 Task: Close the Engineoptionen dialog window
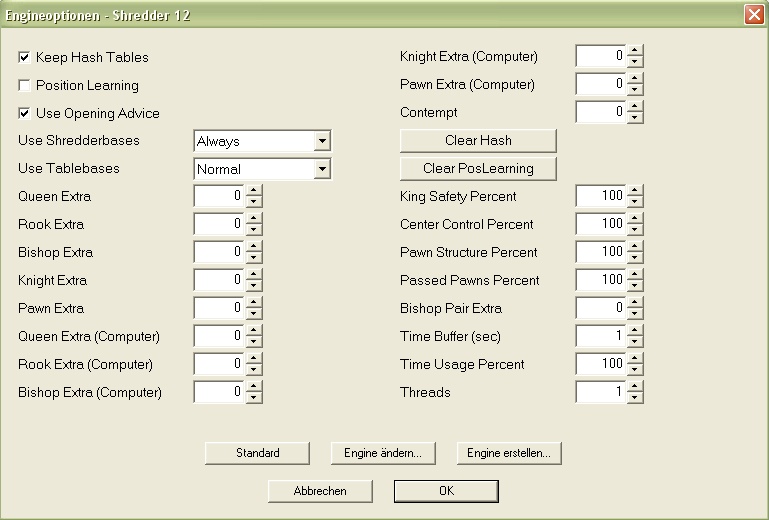(754, 15)
